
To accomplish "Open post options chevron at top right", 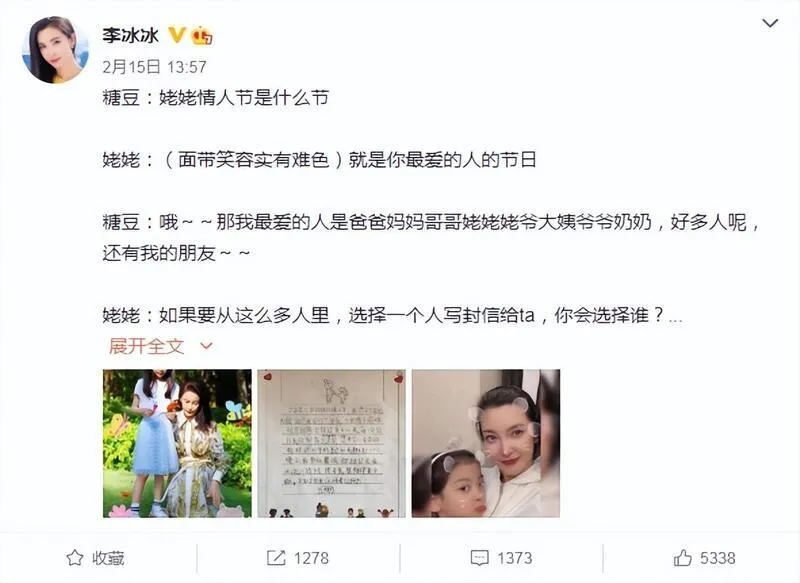I will pyautogui.click(x=769, y=23).
